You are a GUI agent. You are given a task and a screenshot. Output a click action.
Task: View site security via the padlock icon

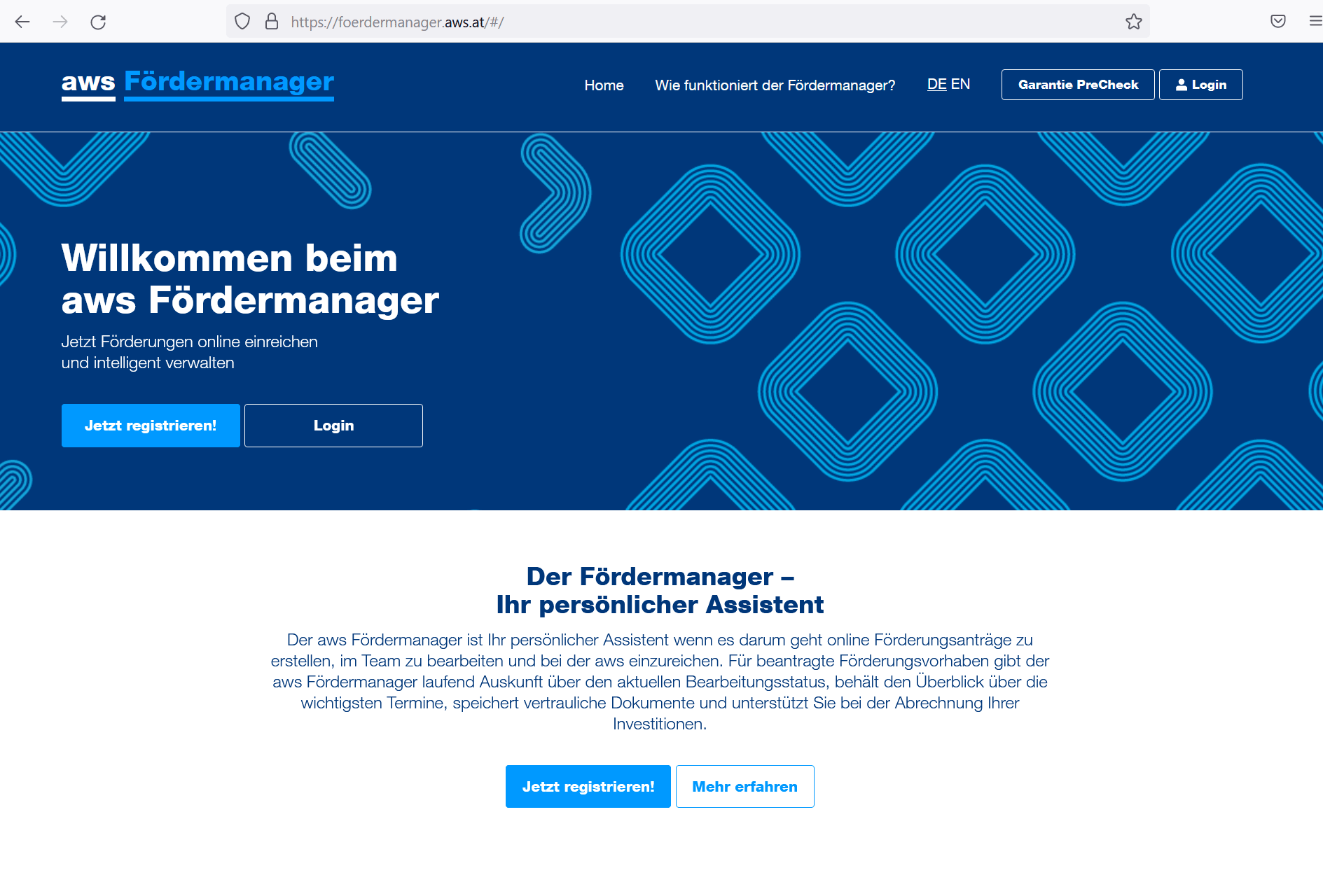(x=272, y=22)
